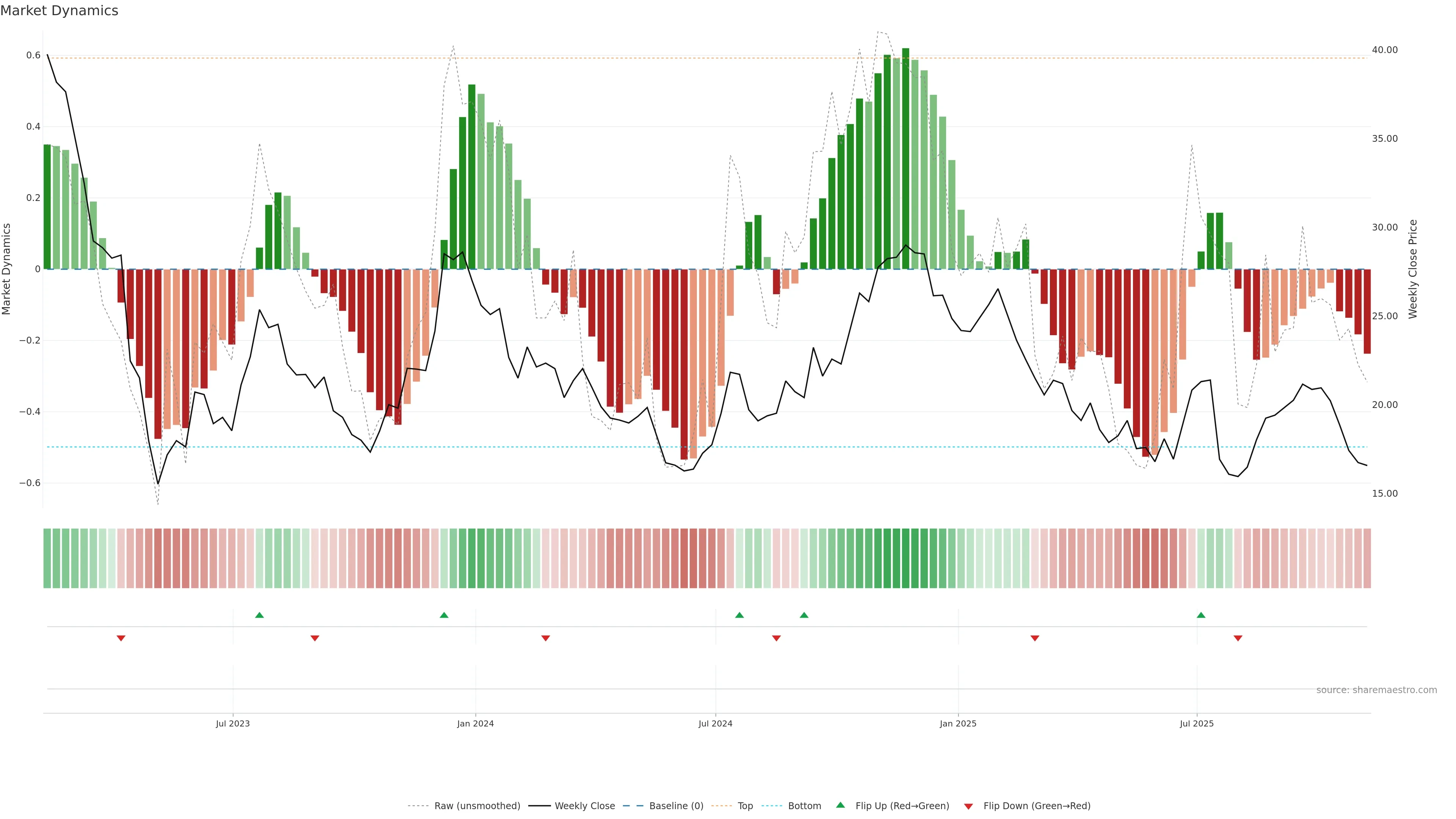Toggle the Baseline (0) legend entry
Screen dimensions: 1456x819
point(676,806)
